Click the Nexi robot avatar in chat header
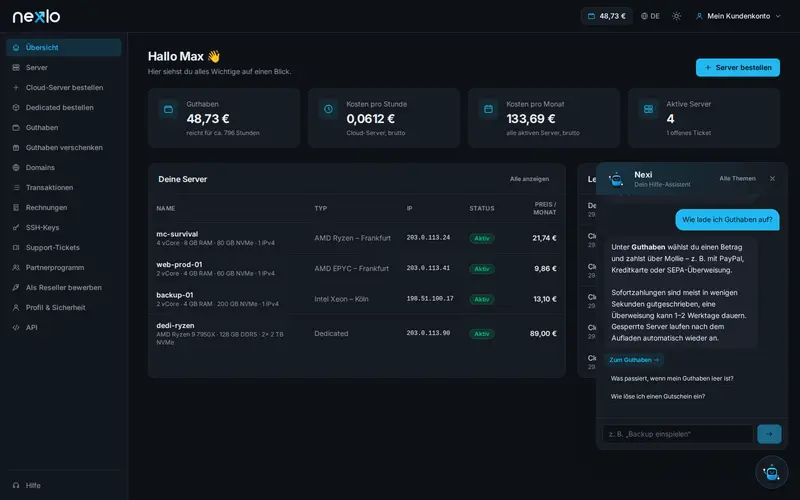Screen dimensions: 800x500 pos(616,179)
